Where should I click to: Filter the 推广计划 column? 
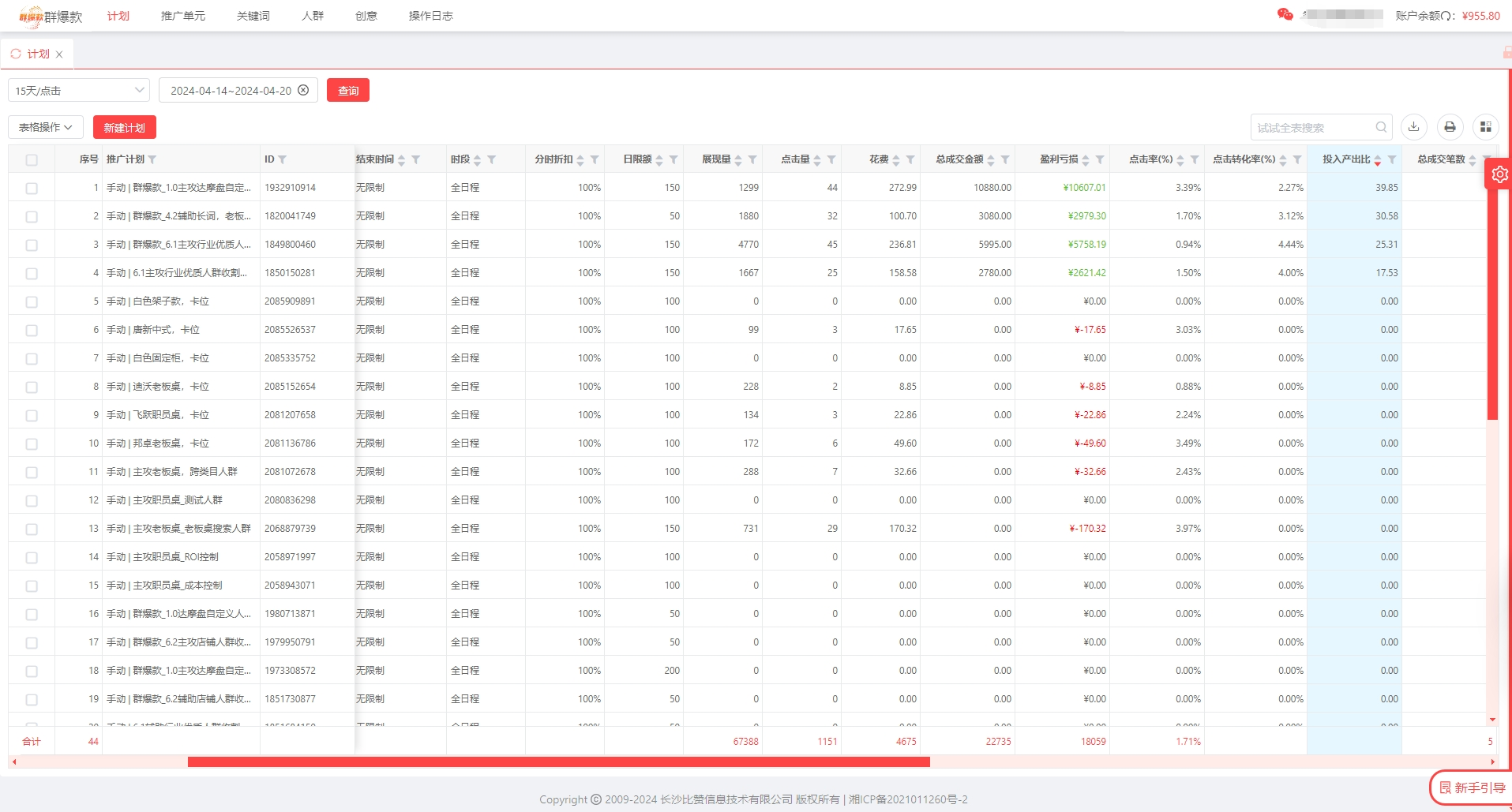point(152,160)
